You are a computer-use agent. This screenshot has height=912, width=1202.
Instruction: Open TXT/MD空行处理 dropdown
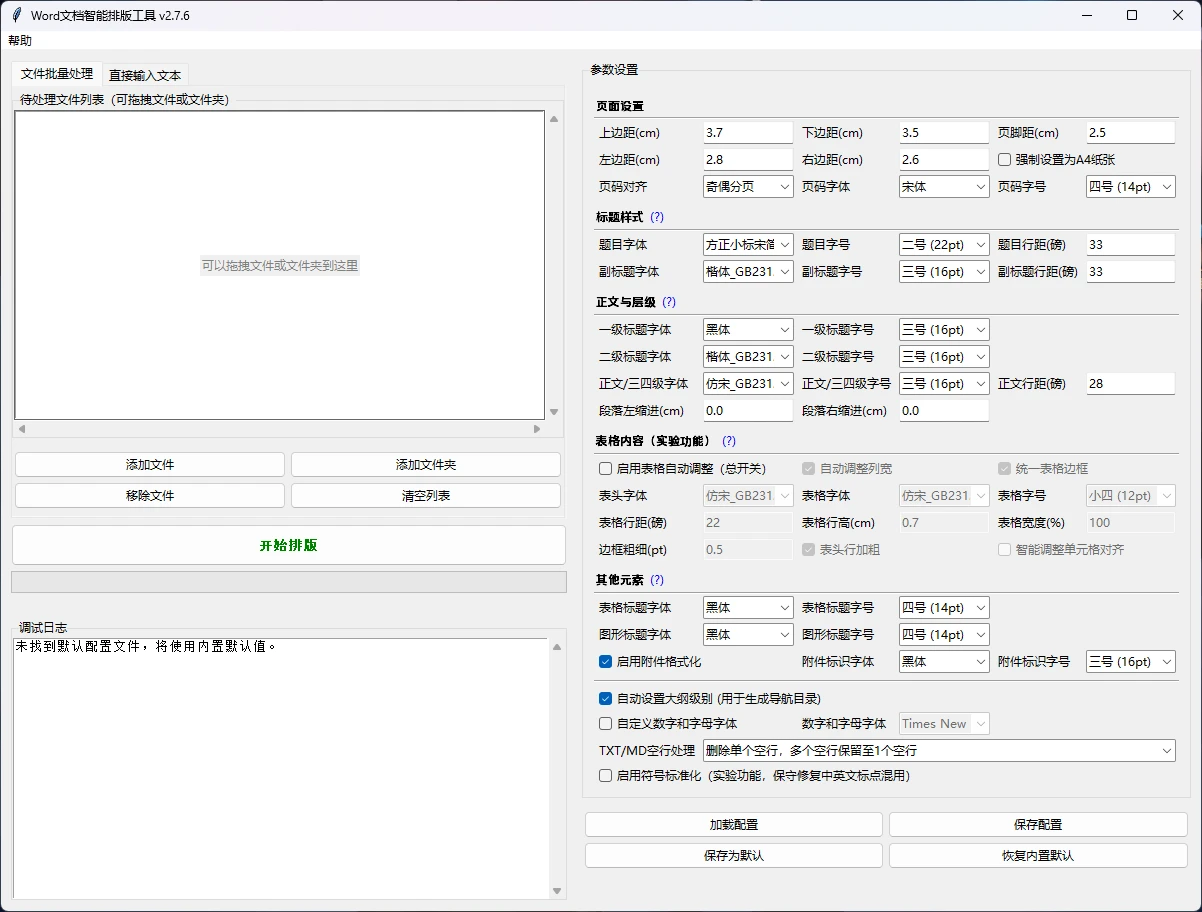tap(939, 750)
